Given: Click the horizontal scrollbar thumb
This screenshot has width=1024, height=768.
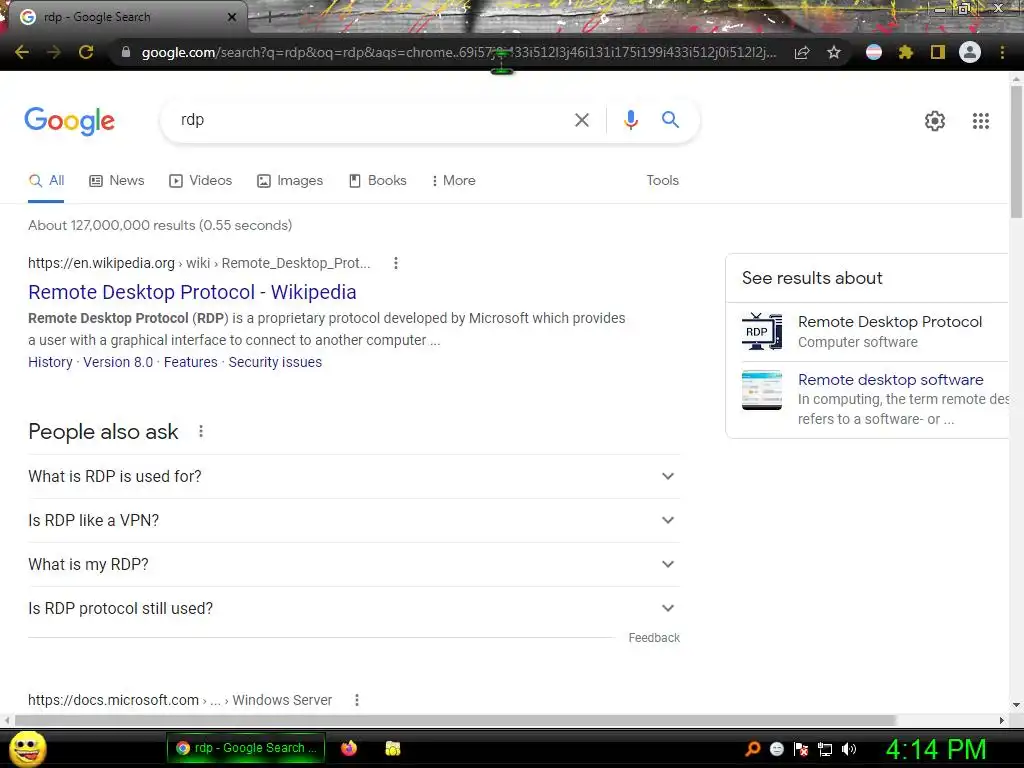Looking at the screenshot, I should point(455,720).
